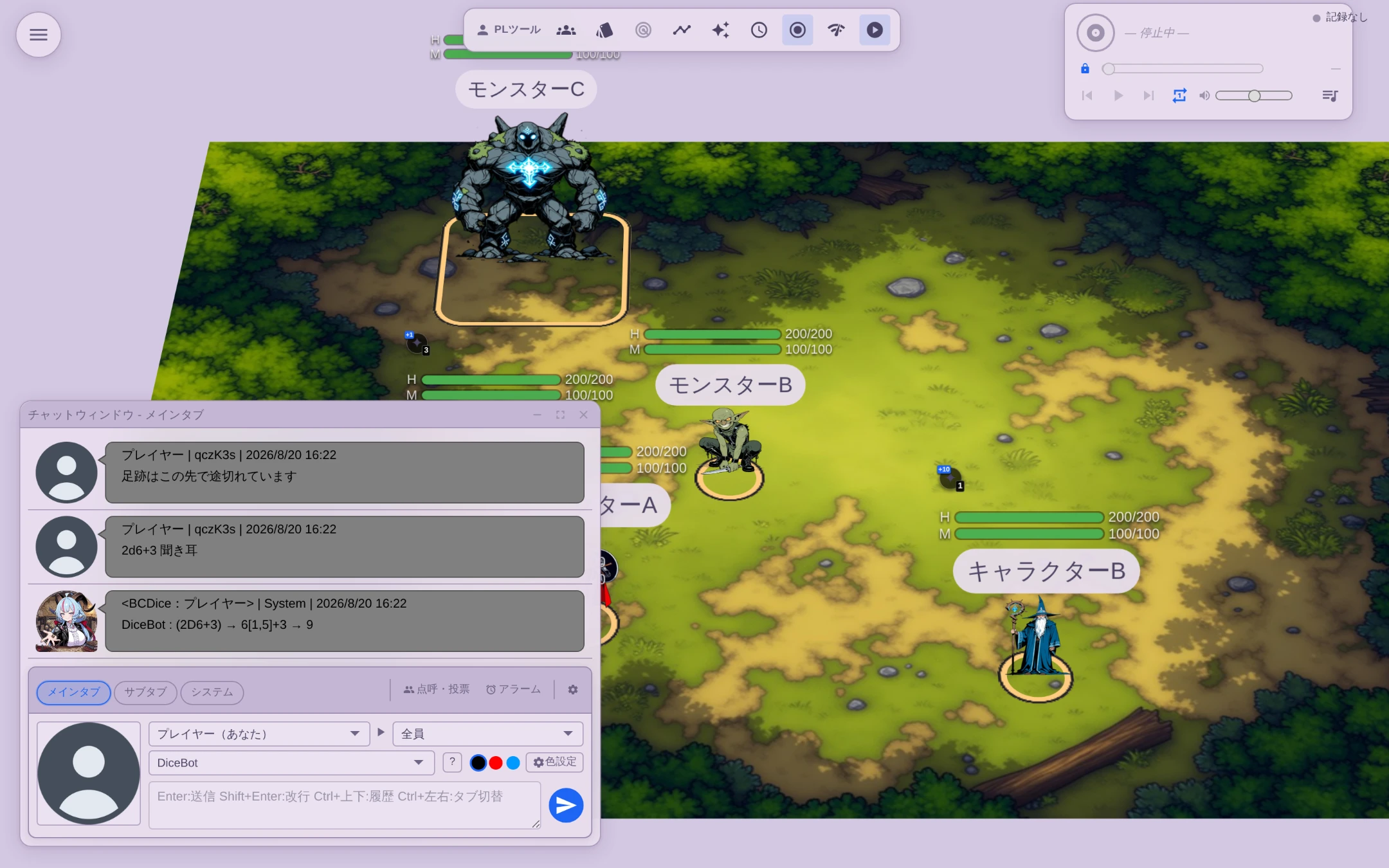
Task: Send the chat message with arrow button
Action: point(566,805)
